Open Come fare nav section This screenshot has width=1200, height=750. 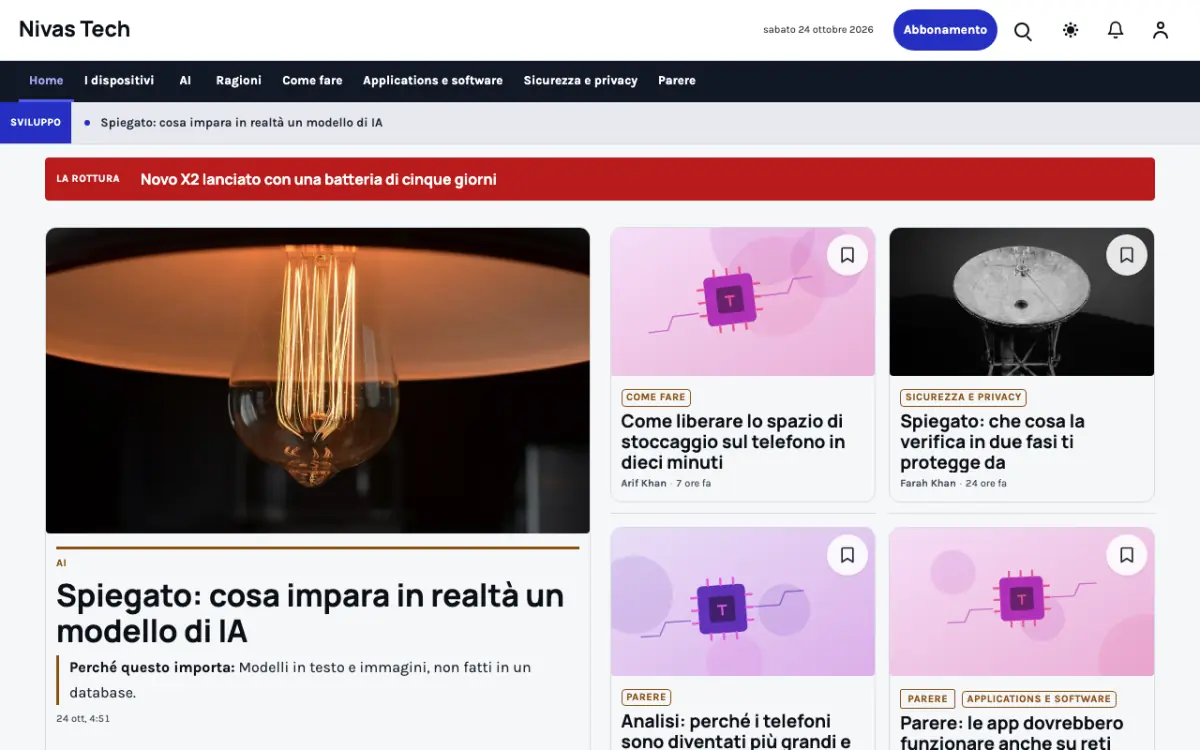(x=312, y=81)
